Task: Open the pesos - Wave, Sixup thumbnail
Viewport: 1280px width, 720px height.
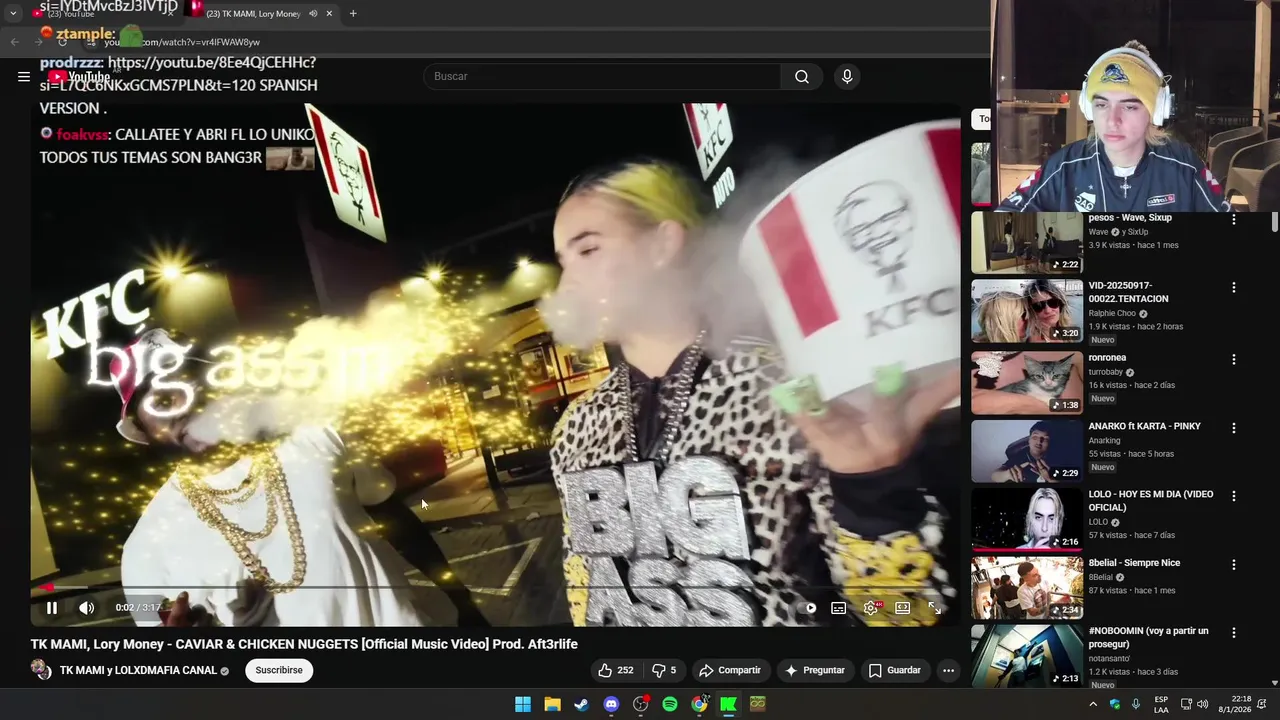Action: 1027,242
